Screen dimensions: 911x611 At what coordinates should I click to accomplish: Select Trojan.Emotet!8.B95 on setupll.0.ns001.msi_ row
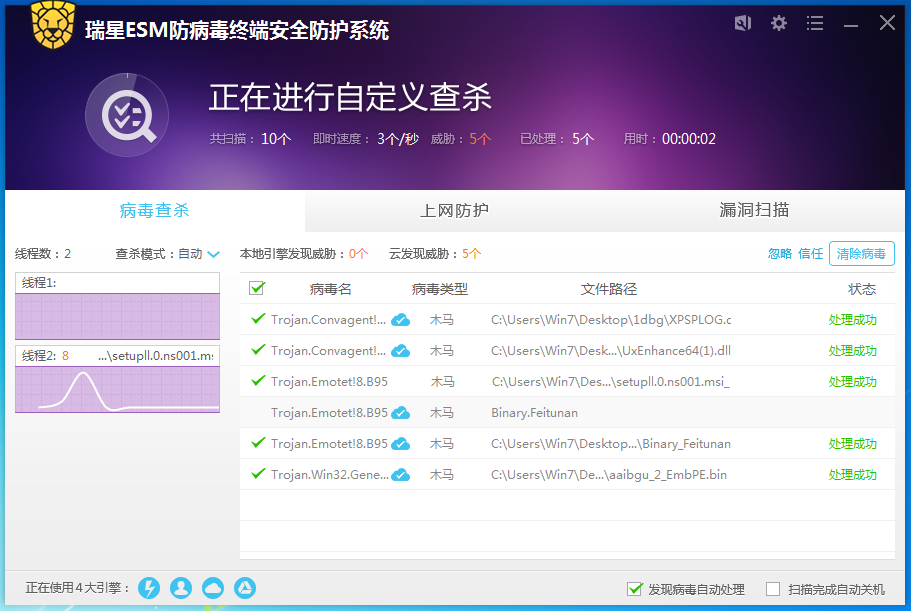(329, 382)
